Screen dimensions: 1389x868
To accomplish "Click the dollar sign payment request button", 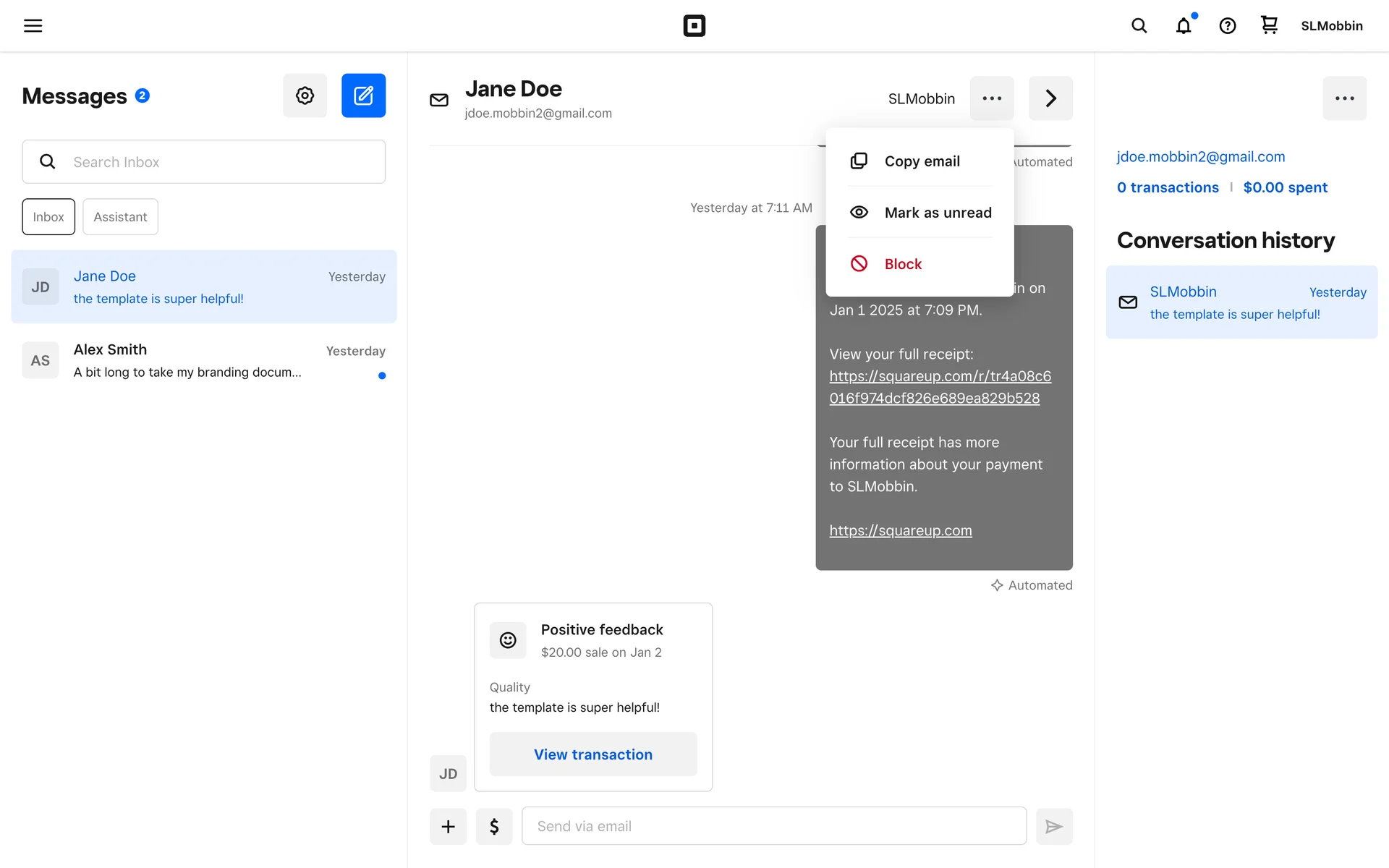I will pyautogui.click(x=494, y=826).
